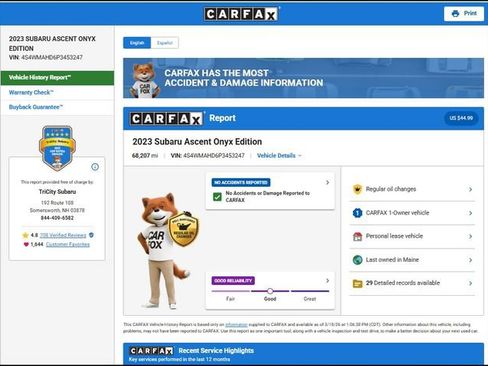This screenshot has width=488, height=366.
Task: Expand the Last owned in Maine row chevron
Action: click(470, 260)
